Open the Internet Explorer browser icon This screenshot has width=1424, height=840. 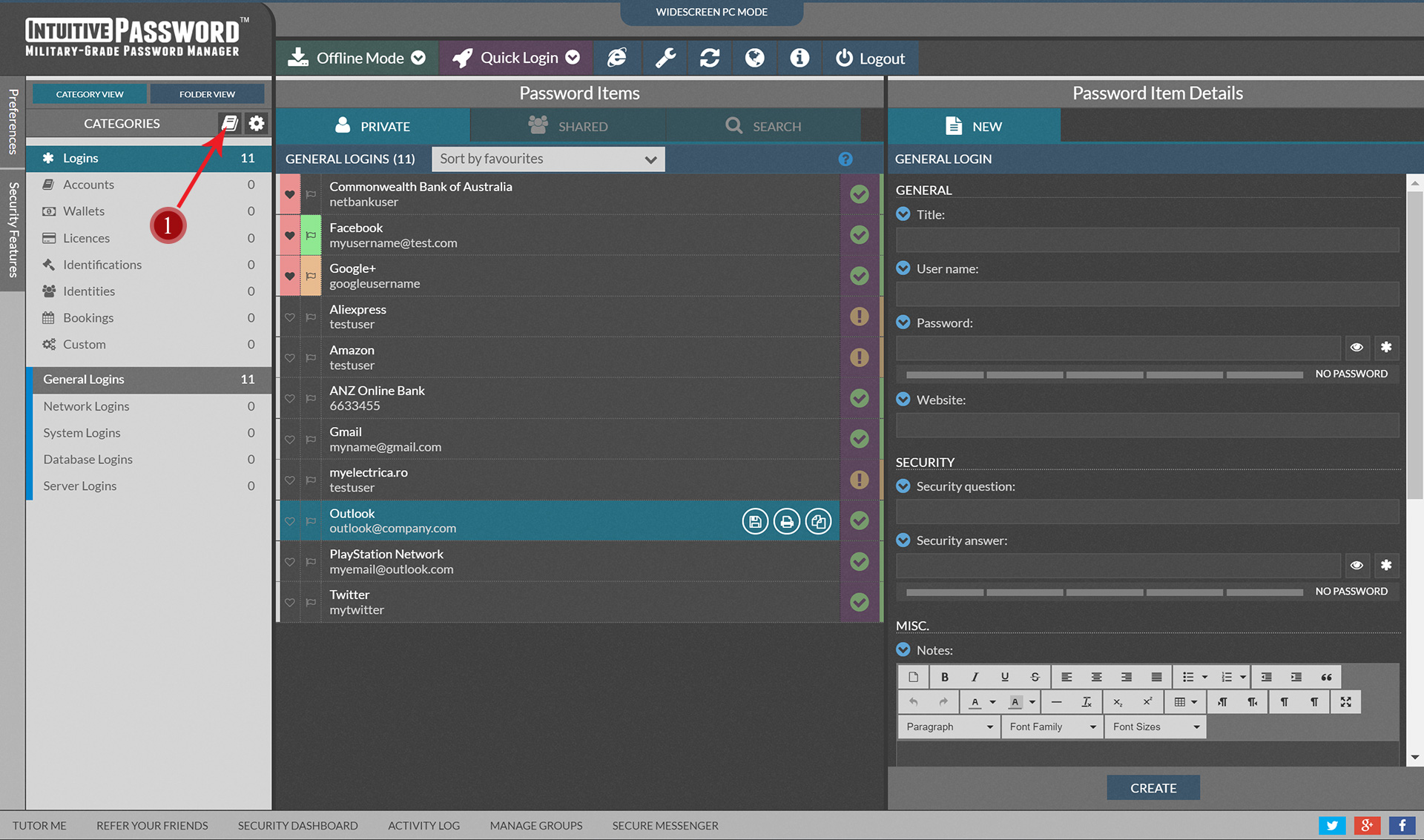click(617, 58)
